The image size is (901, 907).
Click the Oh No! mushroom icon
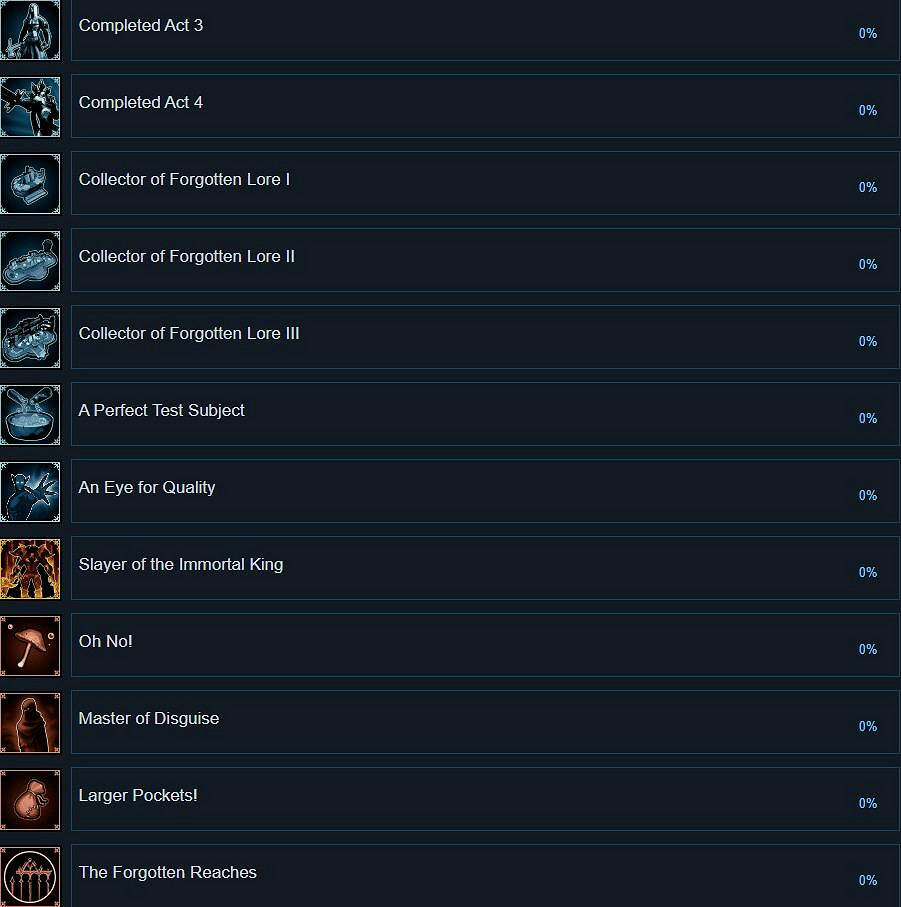30,645
